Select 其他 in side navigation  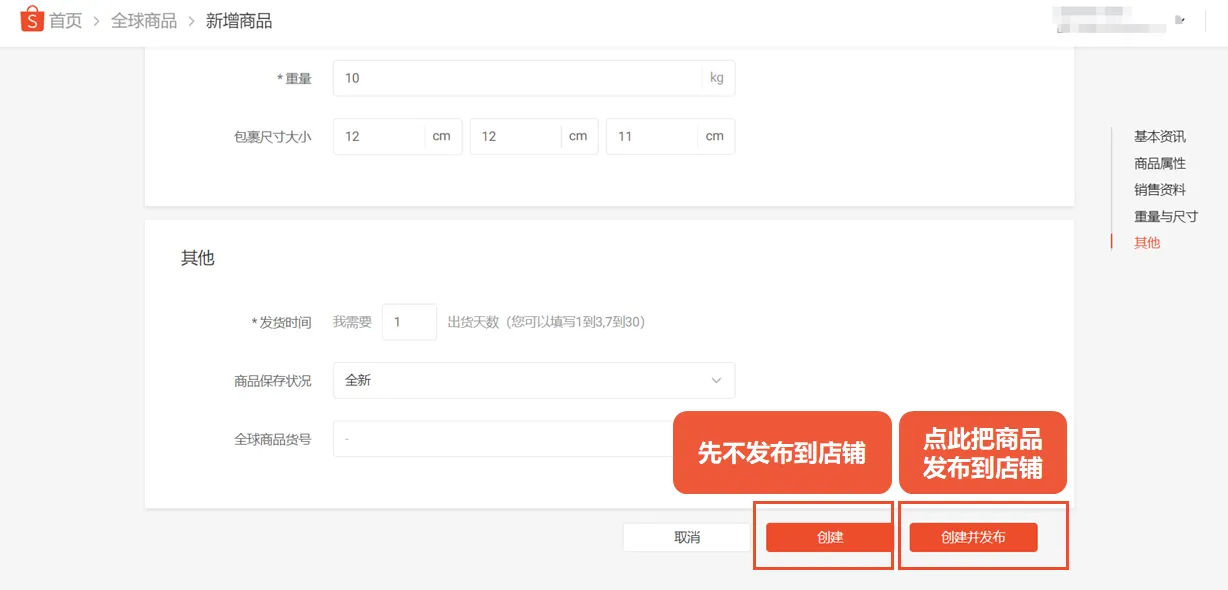(1147, 243)
